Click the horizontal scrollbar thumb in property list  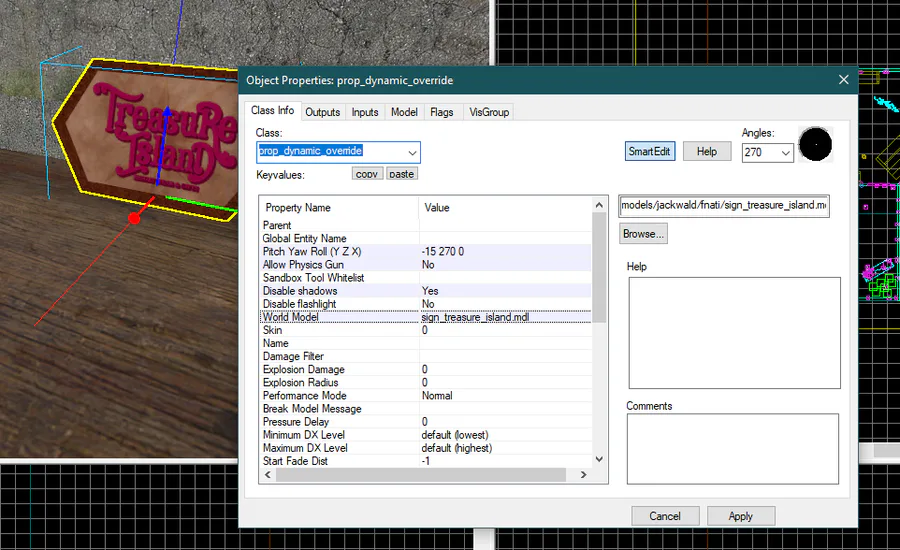421,475
